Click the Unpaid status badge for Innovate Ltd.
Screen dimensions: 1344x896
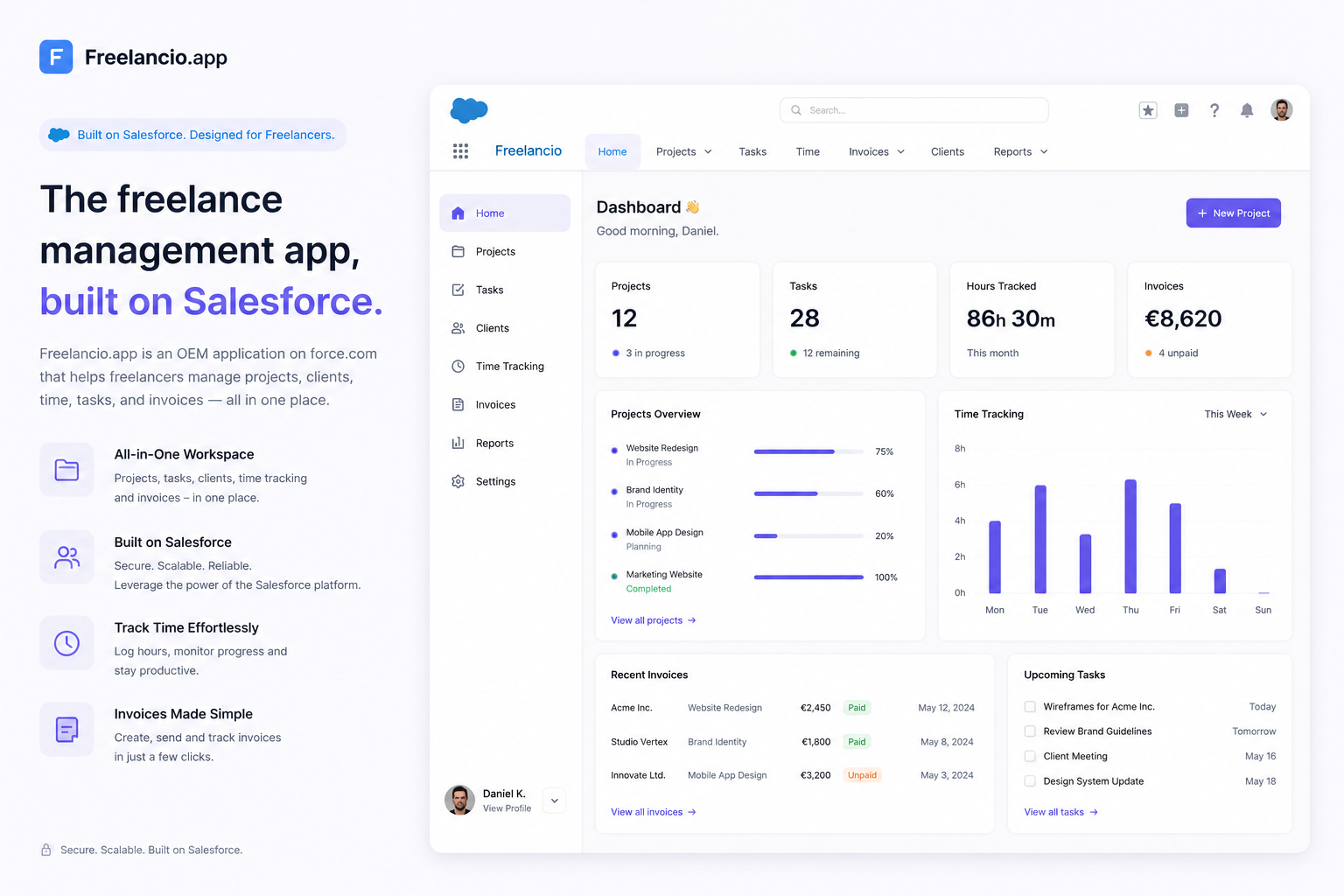862,775
